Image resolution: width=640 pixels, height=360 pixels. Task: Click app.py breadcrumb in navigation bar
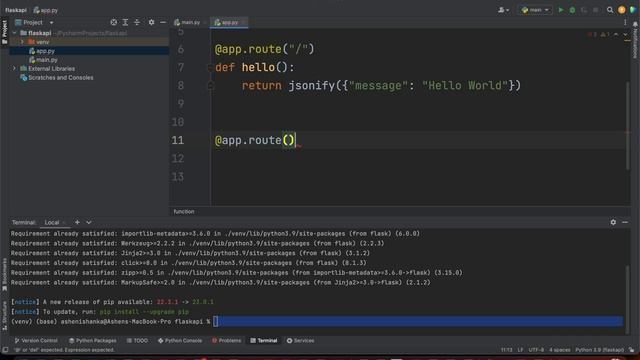pyautogui.click(x=45, y=10)
